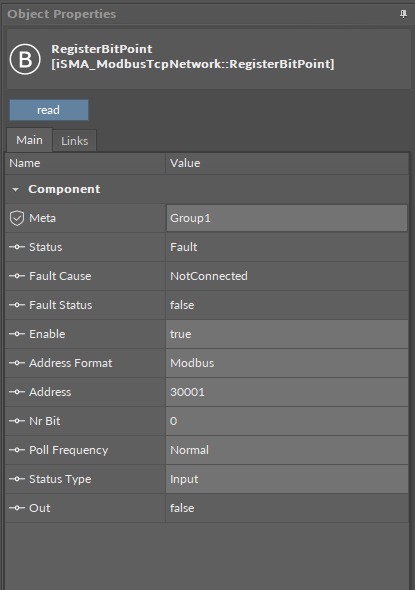Viewport: 415px width, 590px height.
Task: Click the slot icon beside Enable
Action: (17, 334)
